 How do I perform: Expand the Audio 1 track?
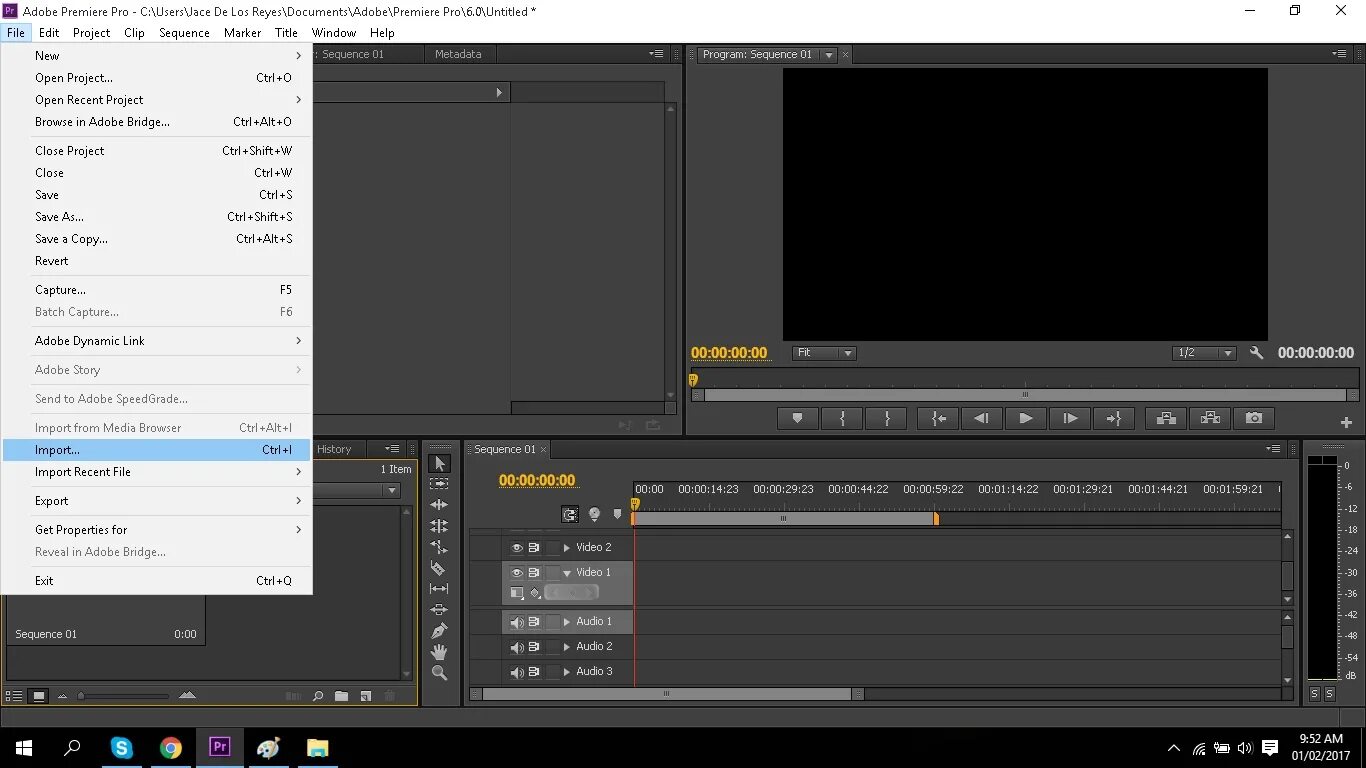coord(567,622)
